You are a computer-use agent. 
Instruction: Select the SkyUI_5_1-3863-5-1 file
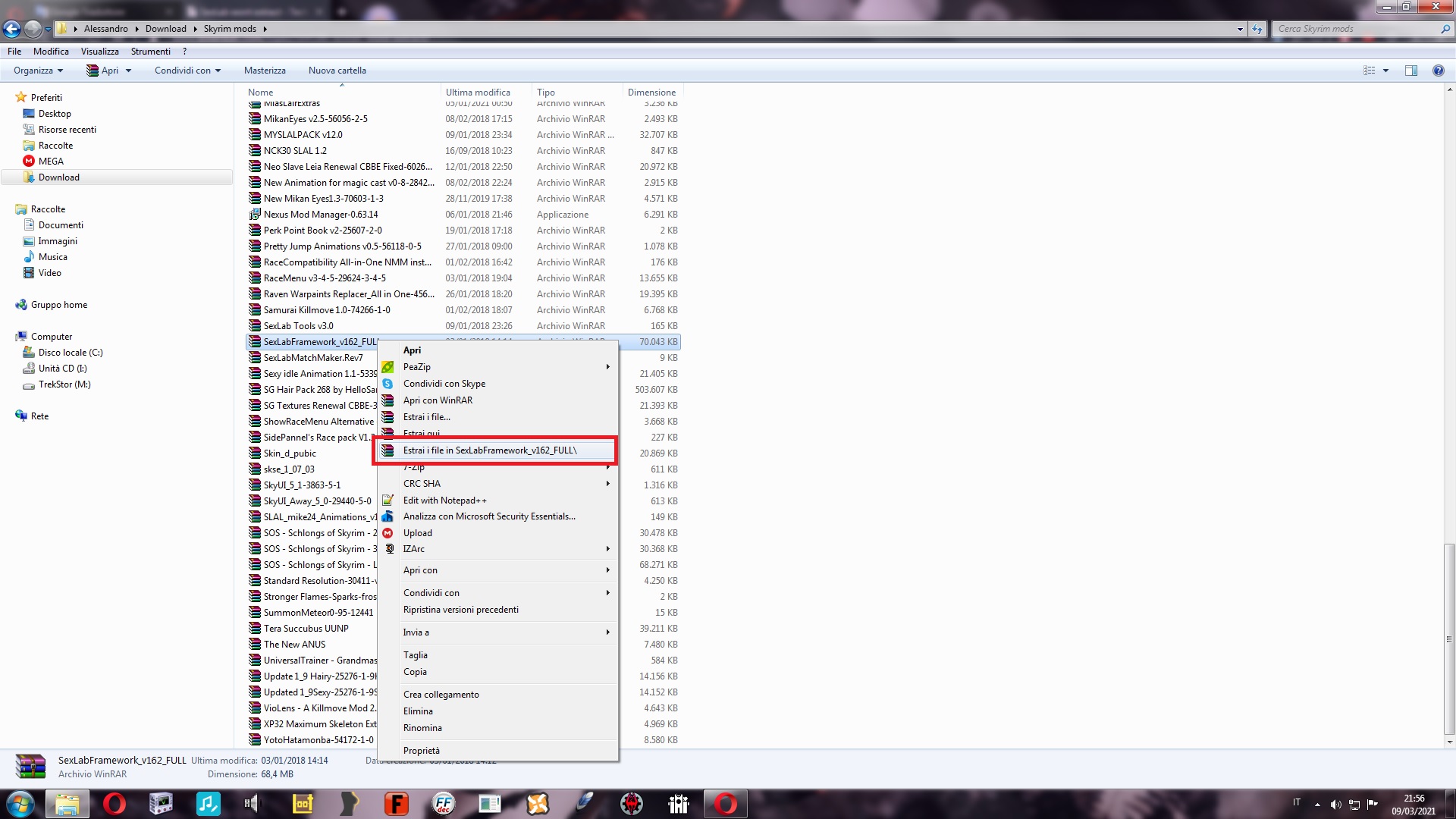[302, 485]
